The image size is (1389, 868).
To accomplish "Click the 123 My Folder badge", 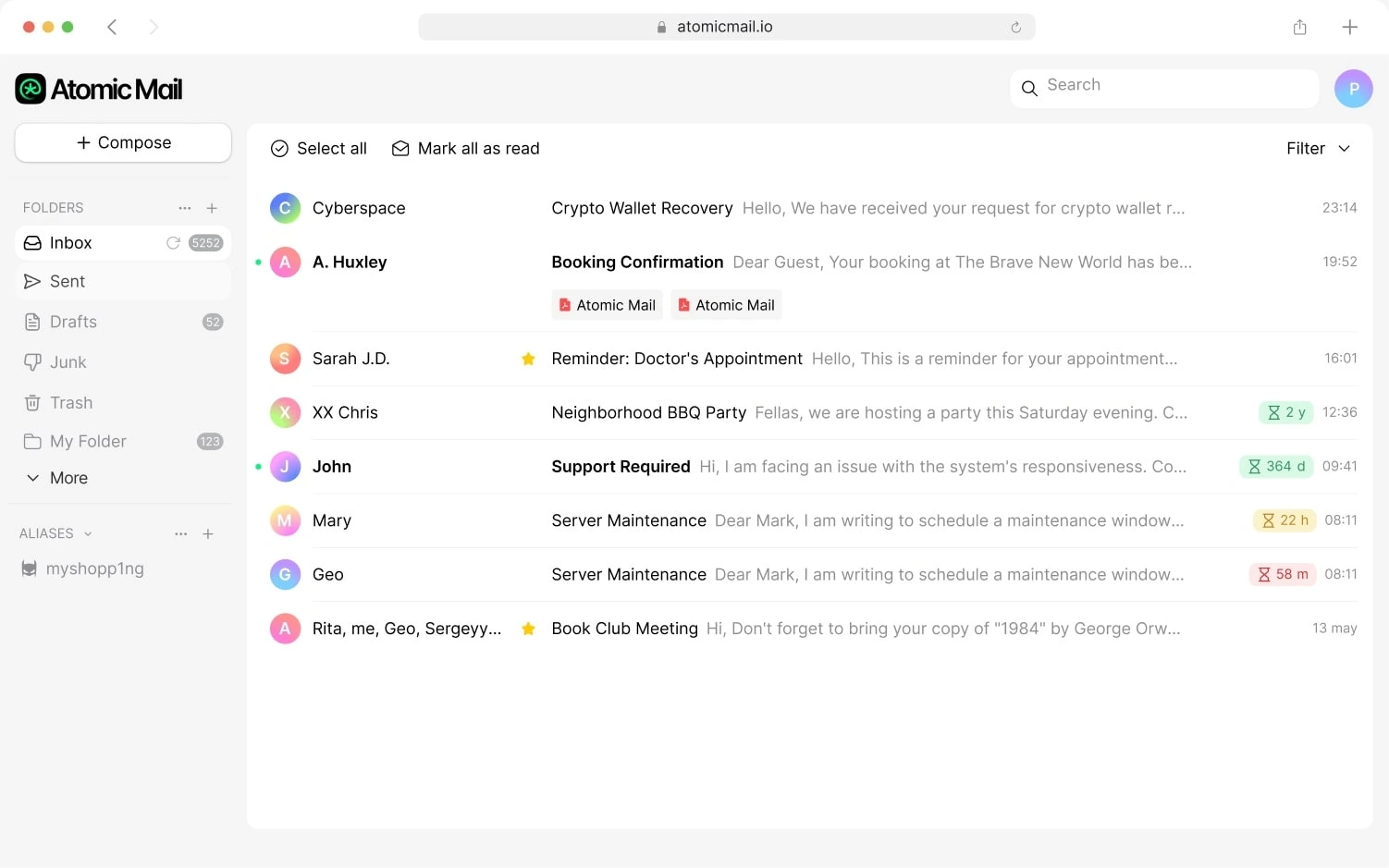I will pyautogui.click(x=210, y=442).
